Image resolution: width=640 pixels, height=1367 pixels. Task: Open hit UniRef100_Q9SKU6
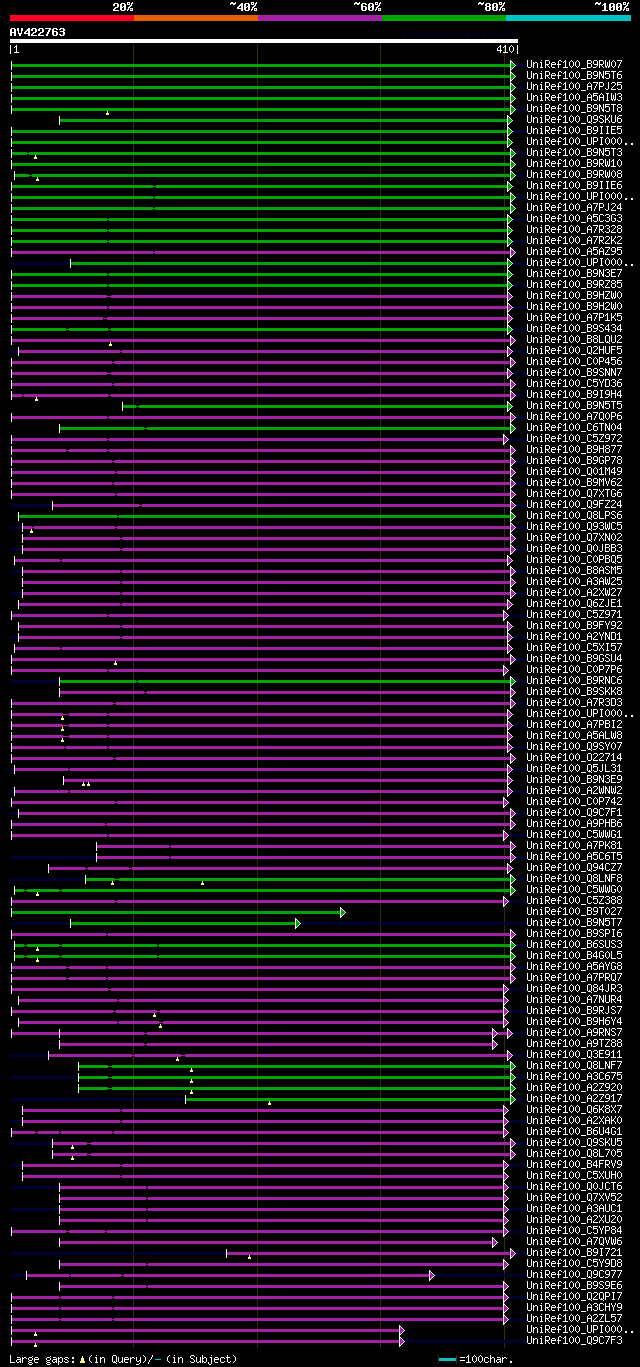(x=574, y=120)
